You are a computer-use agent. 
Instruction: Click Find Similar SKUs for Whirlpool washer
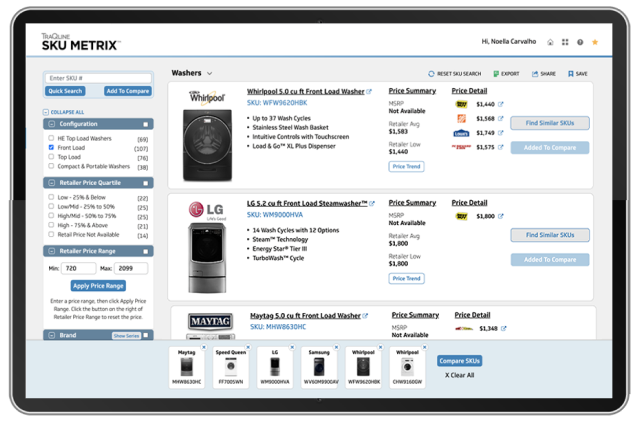pos(550,123)
